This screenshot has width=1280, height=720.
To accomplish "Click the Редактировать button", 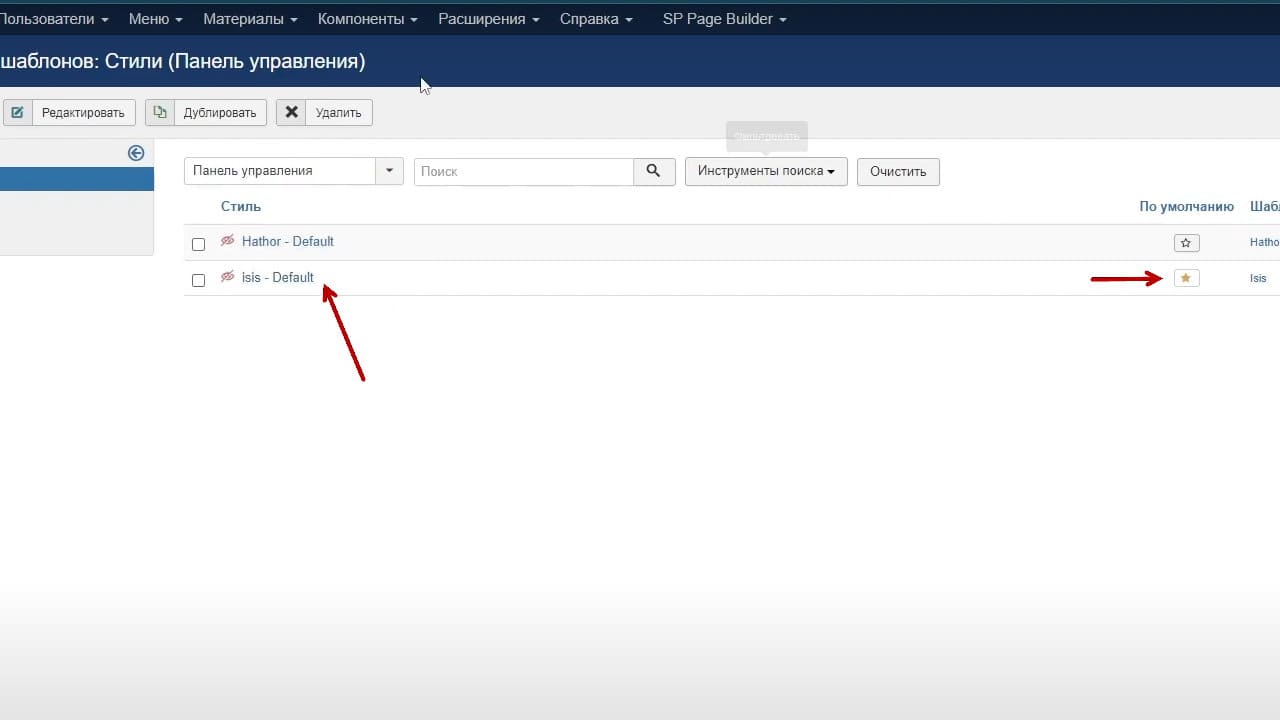I will pyautogui.click(x=69, y=112).
